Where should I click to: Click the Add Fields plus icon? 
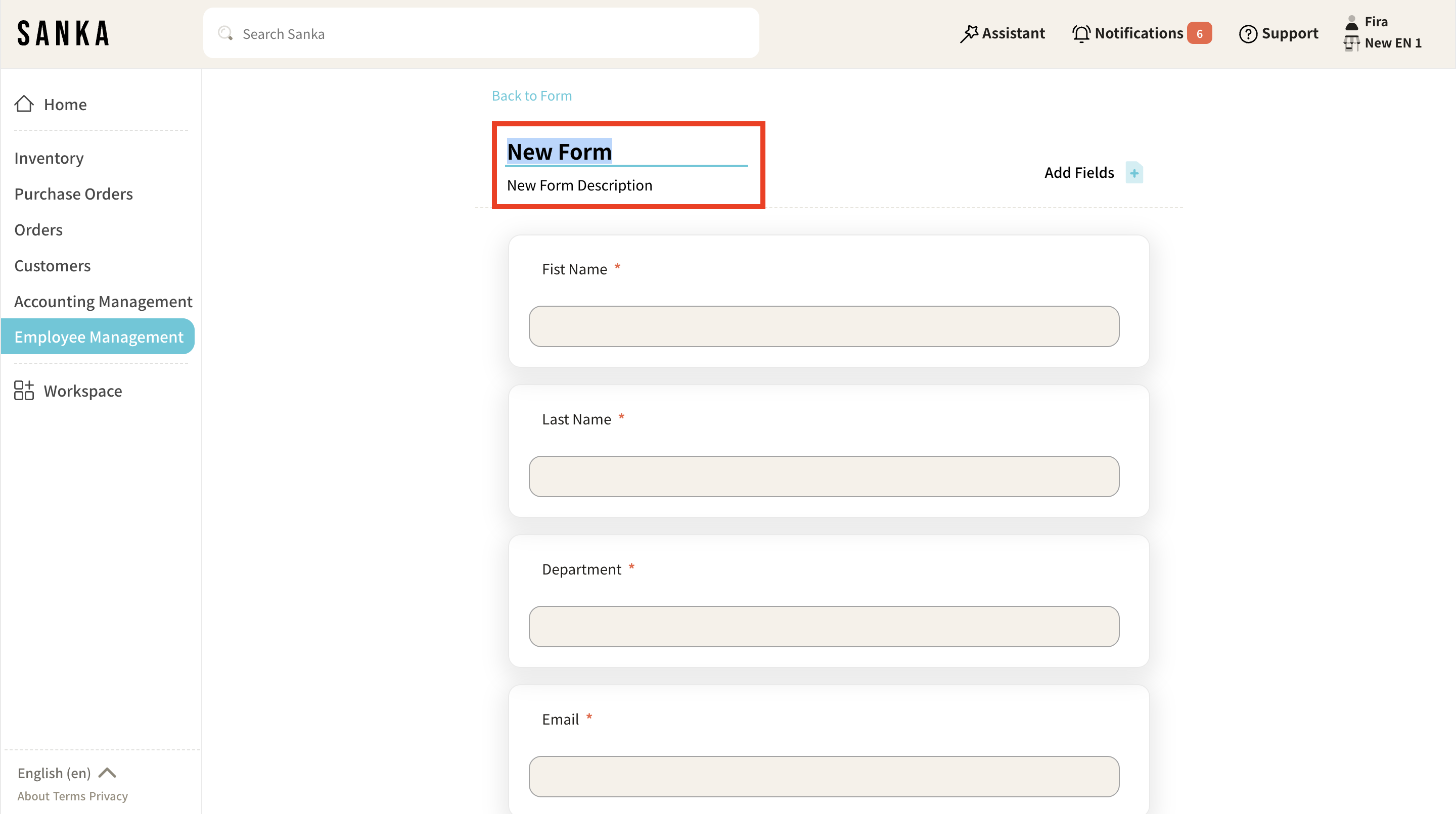1134,173
